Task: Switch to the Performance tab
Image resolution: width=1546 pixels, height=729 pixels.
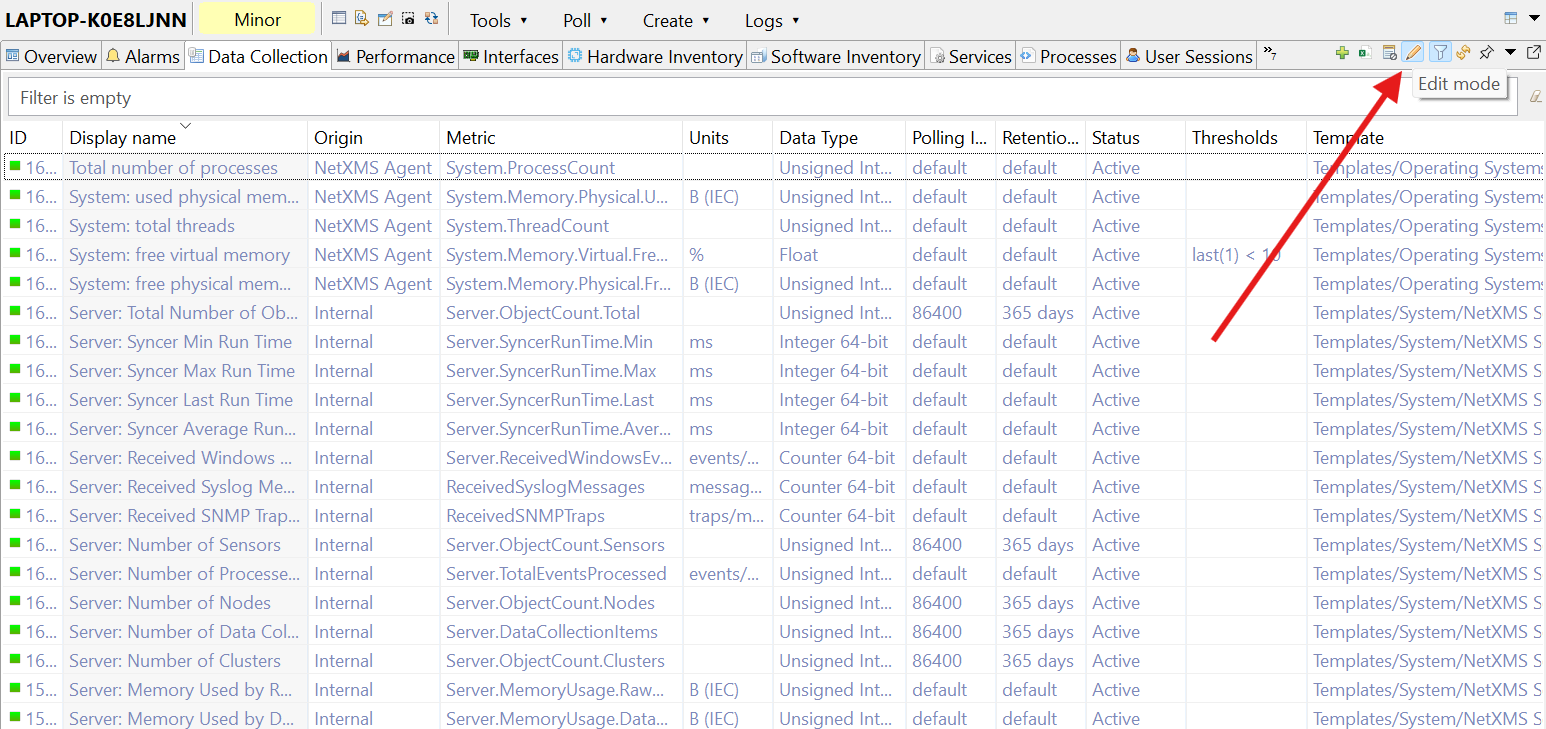Action: [395, 56]
